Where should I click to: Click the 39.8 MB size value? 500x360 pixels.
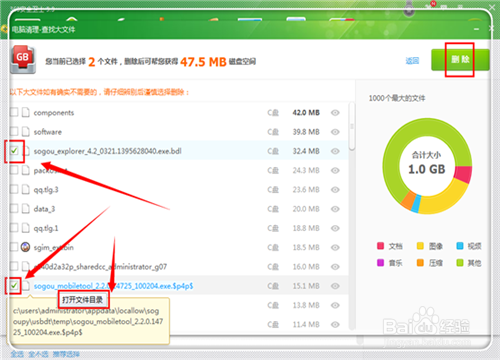pyautogui.click(x=306, y=132)
